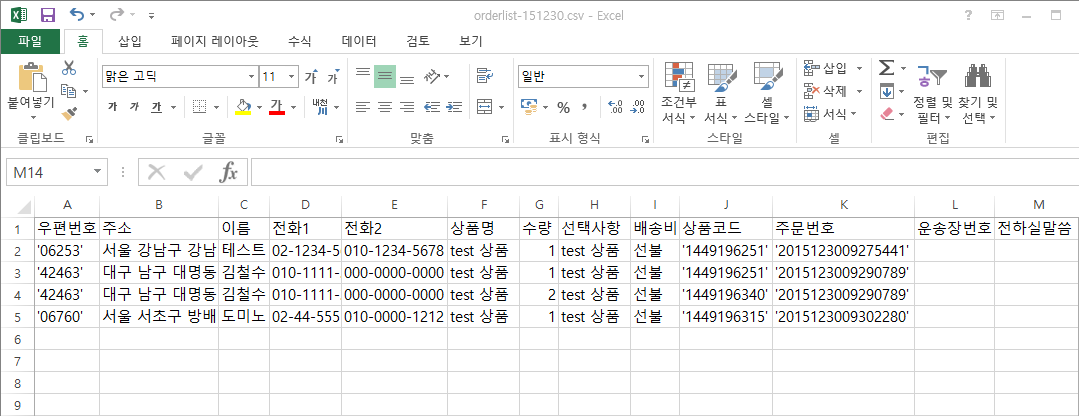Switch to the 삽입 ribbon tab
This screenshot has height=416, width=1079.
(x=130, y=42)
